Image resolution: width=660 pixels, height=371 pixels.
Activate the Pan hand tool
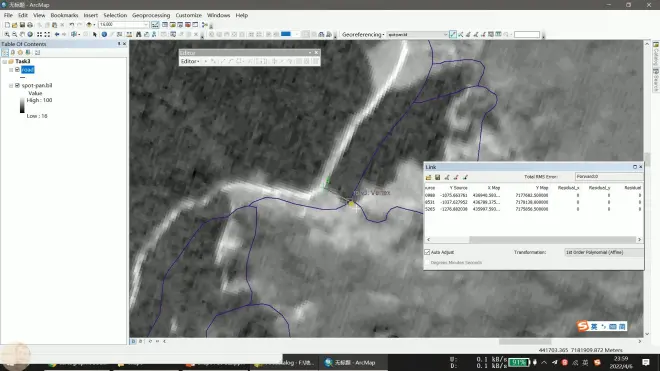click(x=22, y=35)
